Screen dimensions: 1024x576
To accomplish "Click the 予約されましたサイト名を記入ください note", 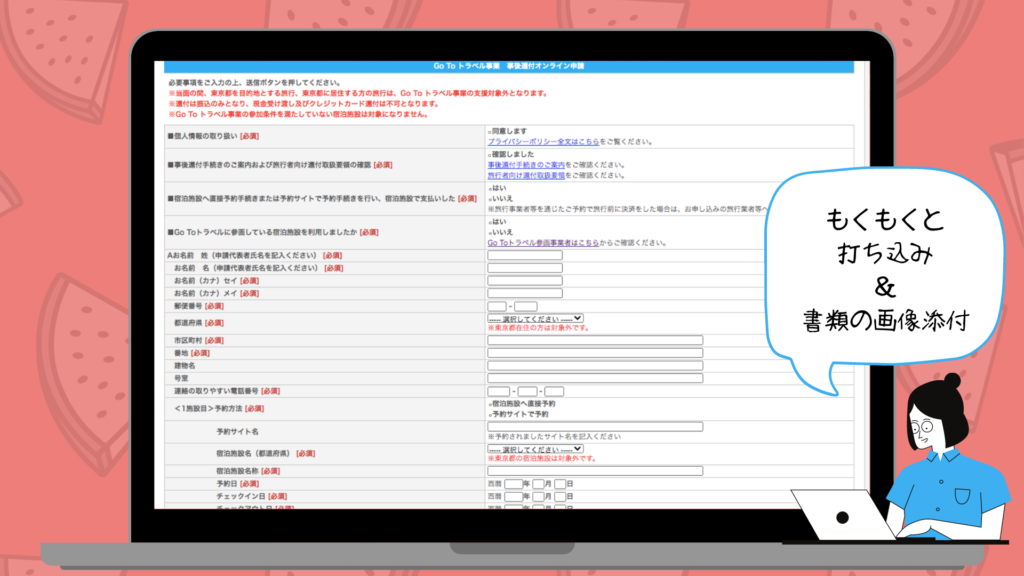I will [x=554, y=436].
